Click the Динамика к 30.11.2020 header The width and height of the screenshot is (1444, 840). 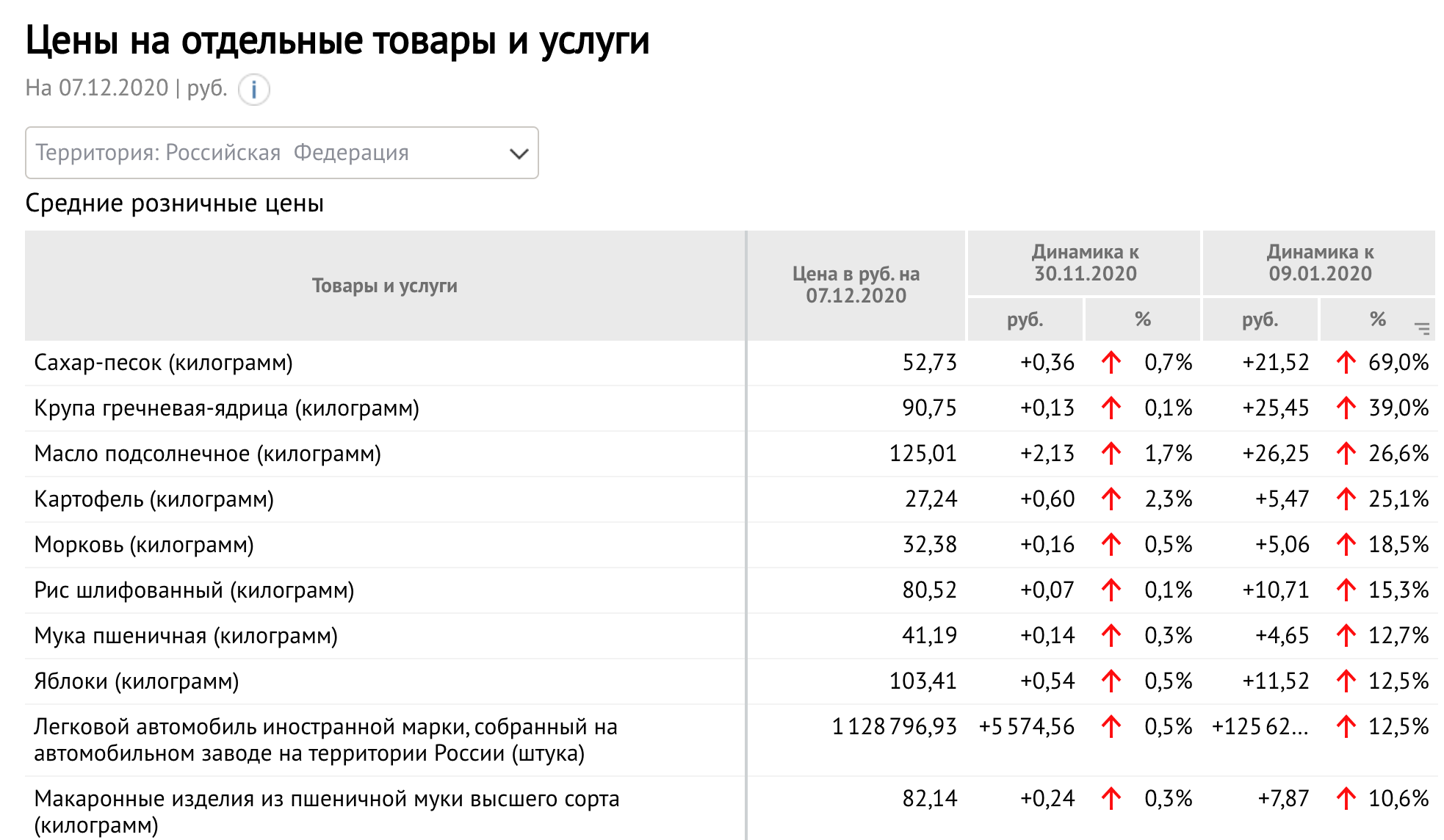[x=1085, y=263]
